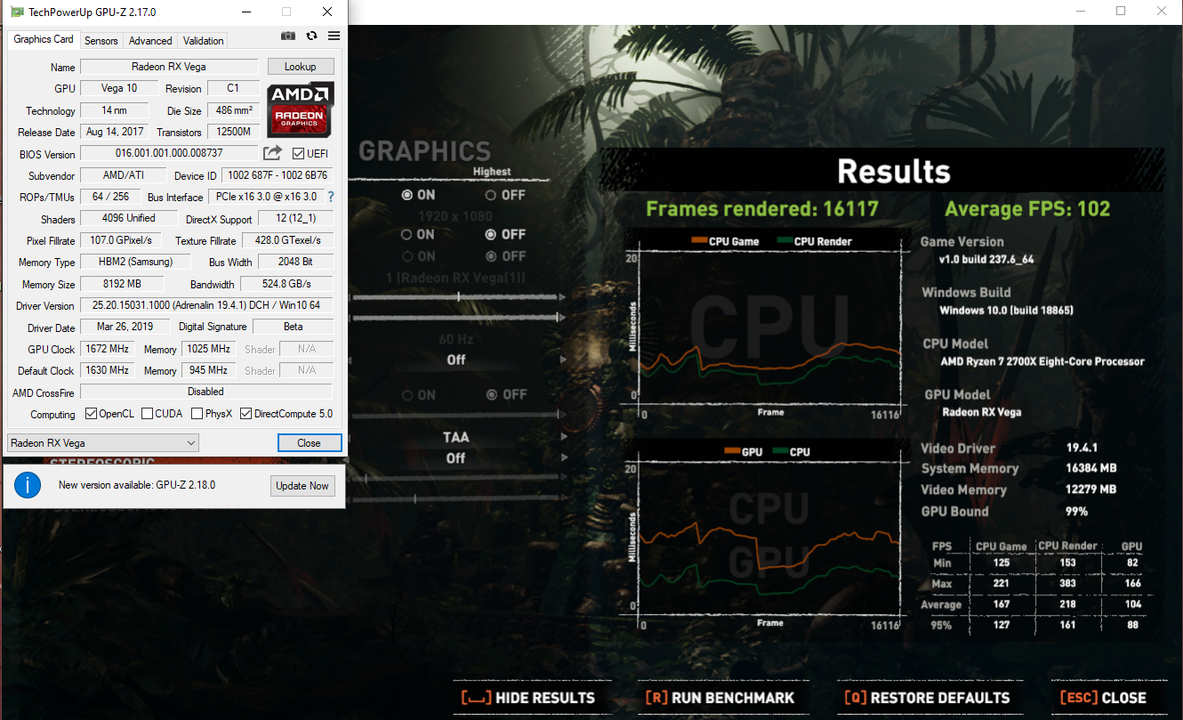Toggle the PhysX checkbox
The height and width of the screenshot is (720, 1183).
click(197, 414)
